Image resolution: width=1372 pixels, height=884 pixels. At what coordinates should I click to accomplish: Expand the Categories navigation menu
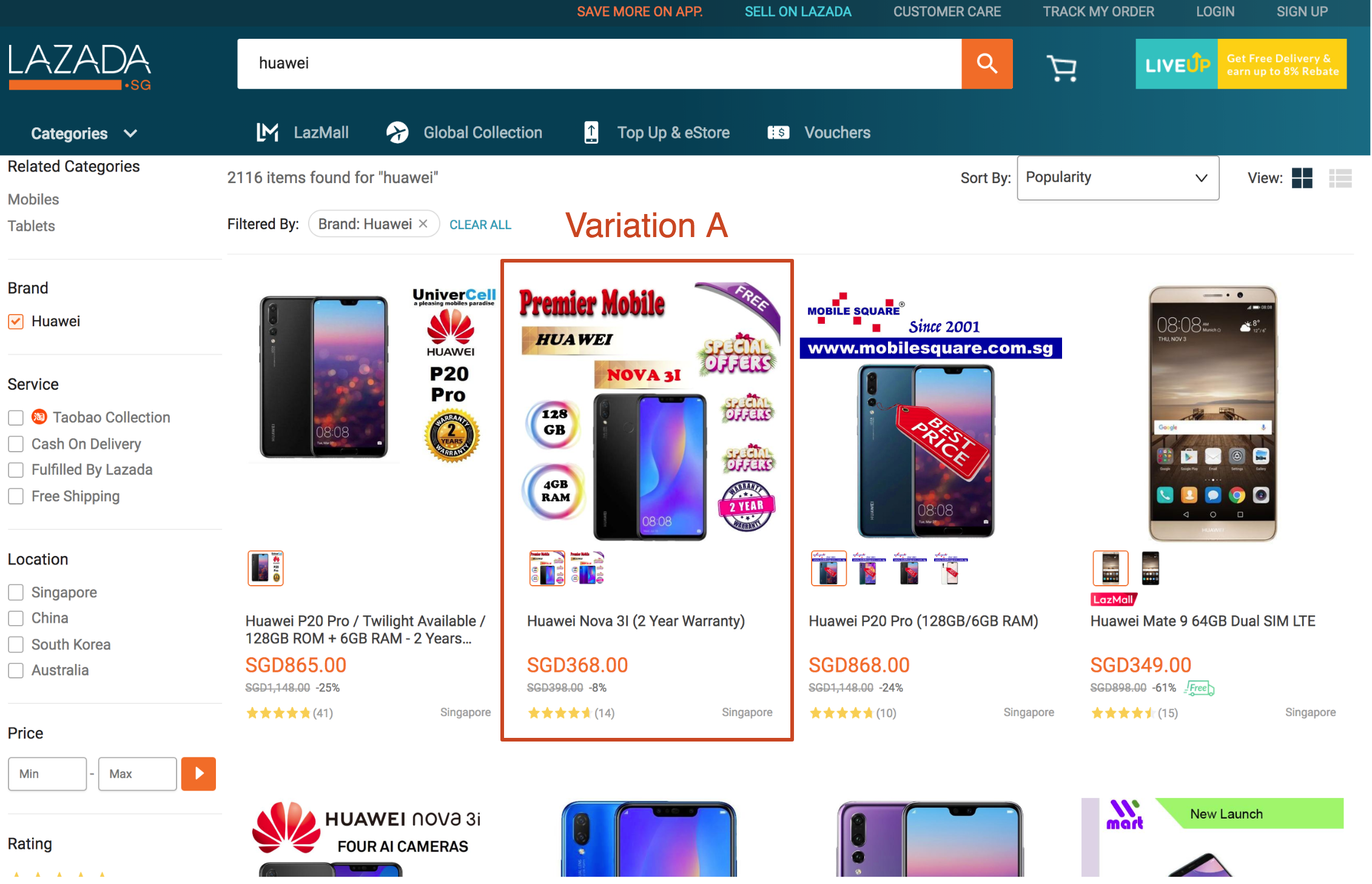coord(83,132)
